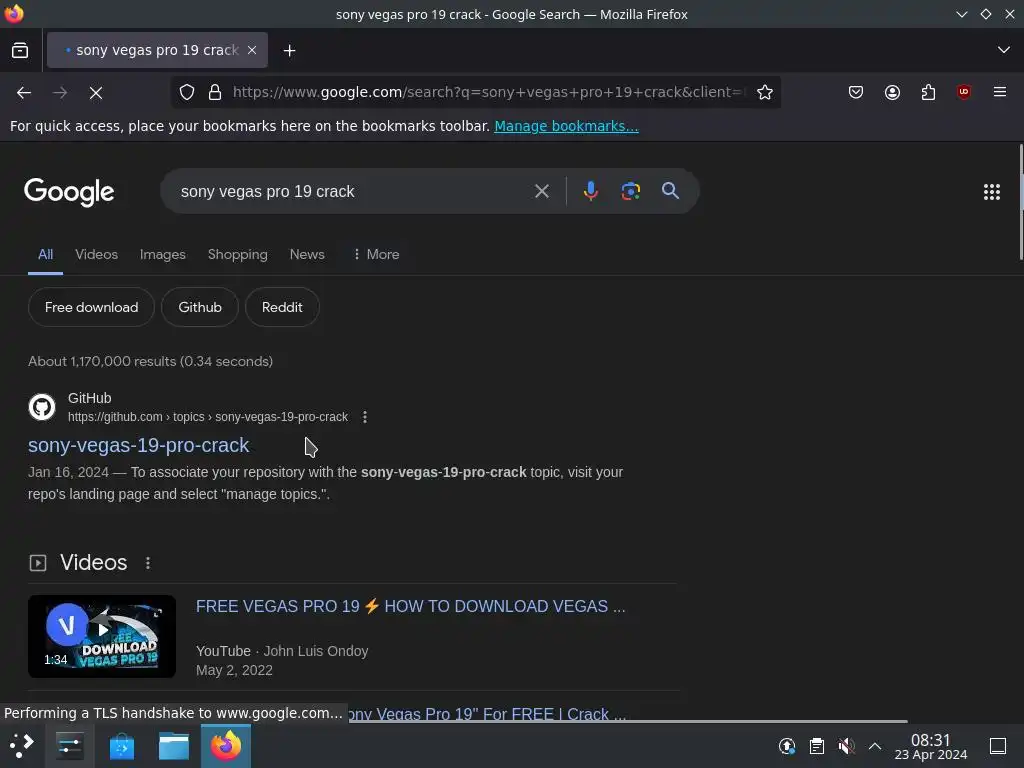Click the Google logo
Viewport: 1024px width, 768px height.
pyautogui.click(x=69, y=192)
